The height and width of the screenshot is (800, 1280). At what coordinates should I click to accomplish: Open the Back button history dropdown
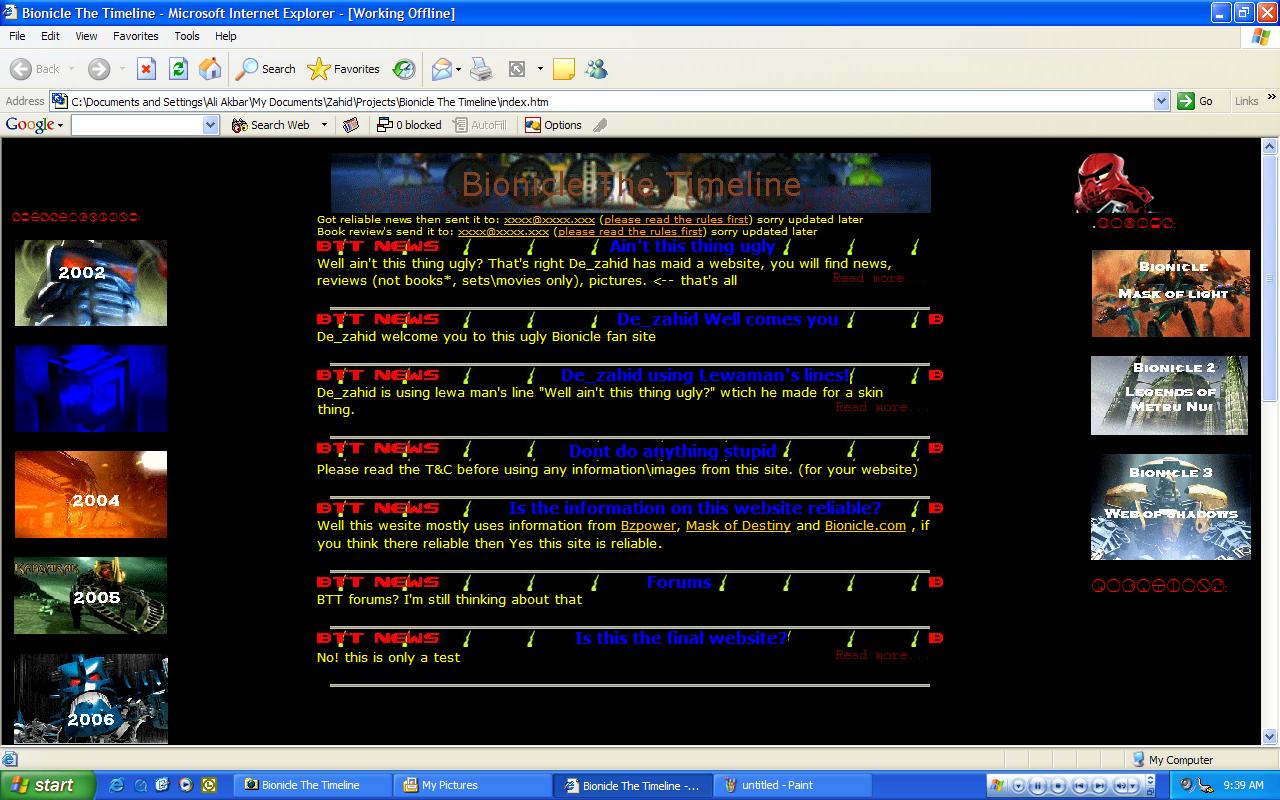click(x=73, y=69)
